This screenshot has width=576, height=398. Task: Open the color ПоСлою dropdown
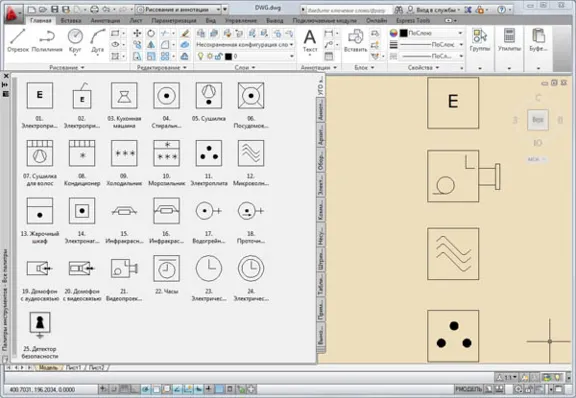click(431, 33)
